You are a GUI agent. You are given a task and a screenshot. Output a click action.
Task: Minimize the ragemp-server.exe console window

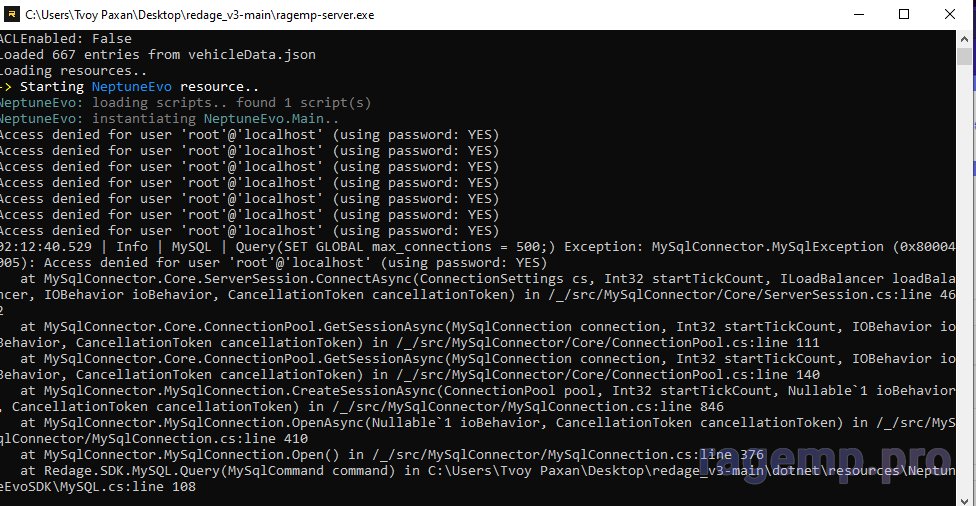pyautogui.click(x=858, y=14)
